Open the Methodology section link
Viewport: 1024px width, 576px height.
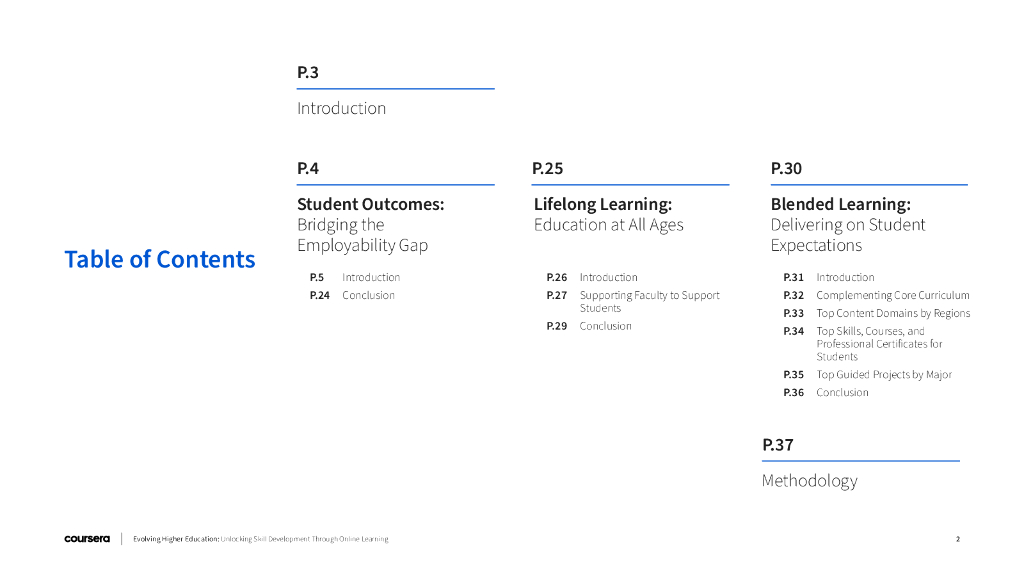pos(809,481)
